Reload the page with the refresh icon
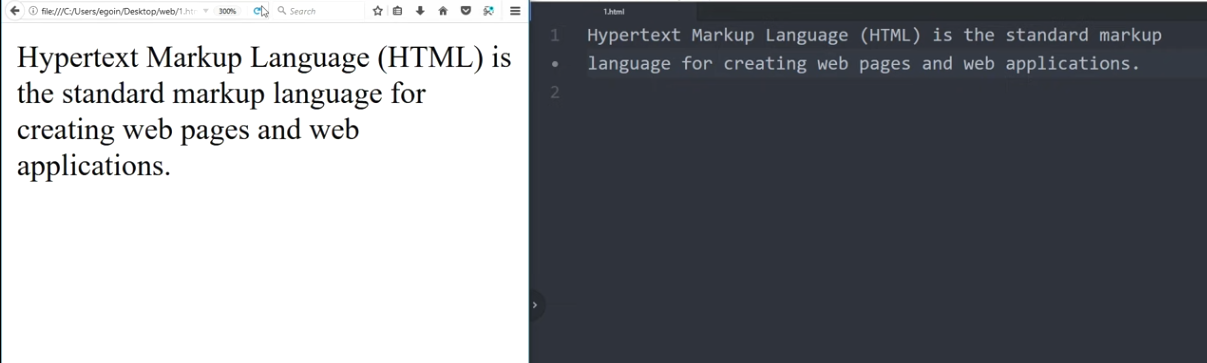 pyautogui.click(x=258, y=11)
